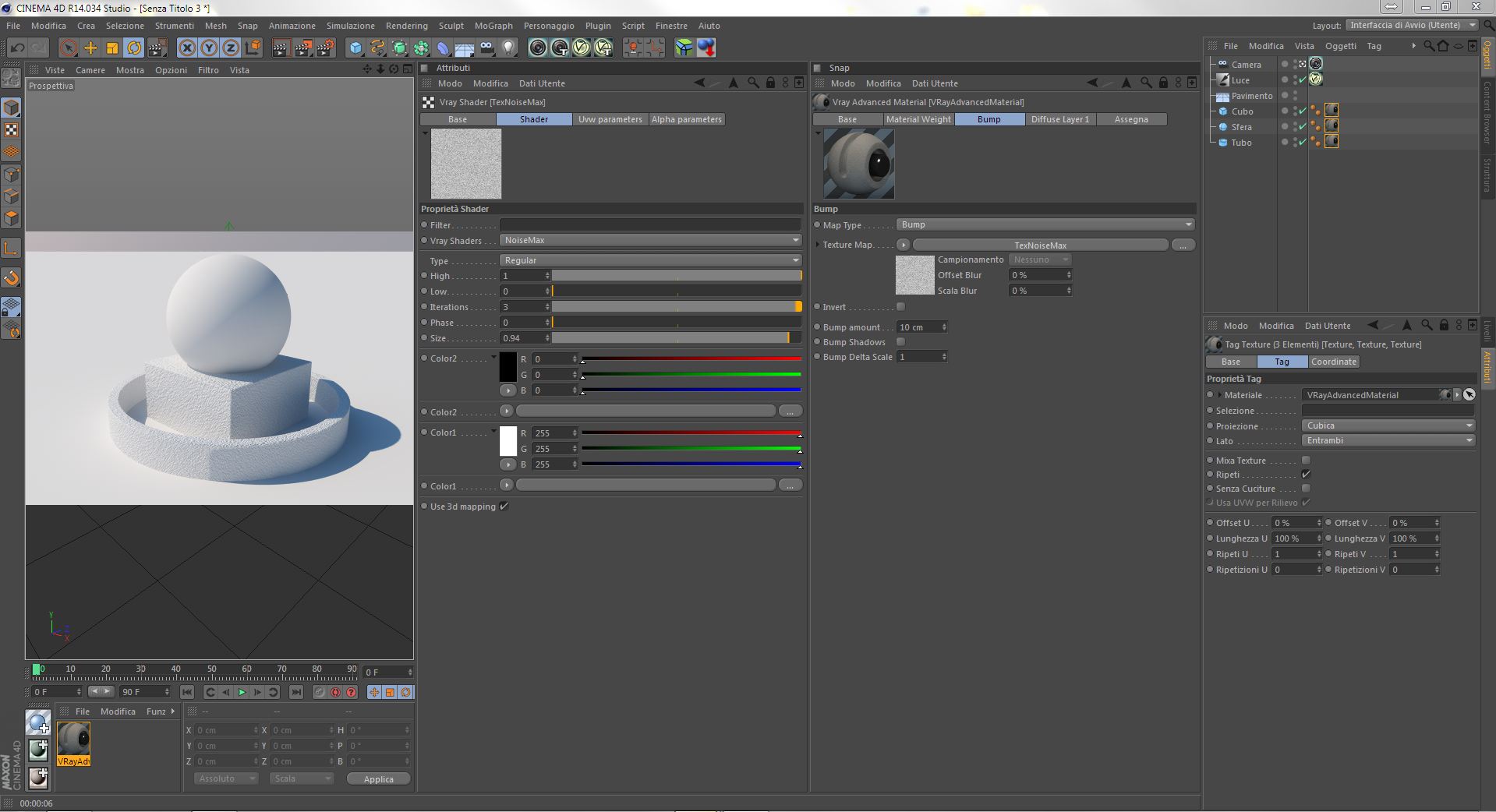Image resolution: width=1496 pixels, height=812 pixels.
Task: Enable Bump Shadows checkbox
Action: click(x=900, y=342)
